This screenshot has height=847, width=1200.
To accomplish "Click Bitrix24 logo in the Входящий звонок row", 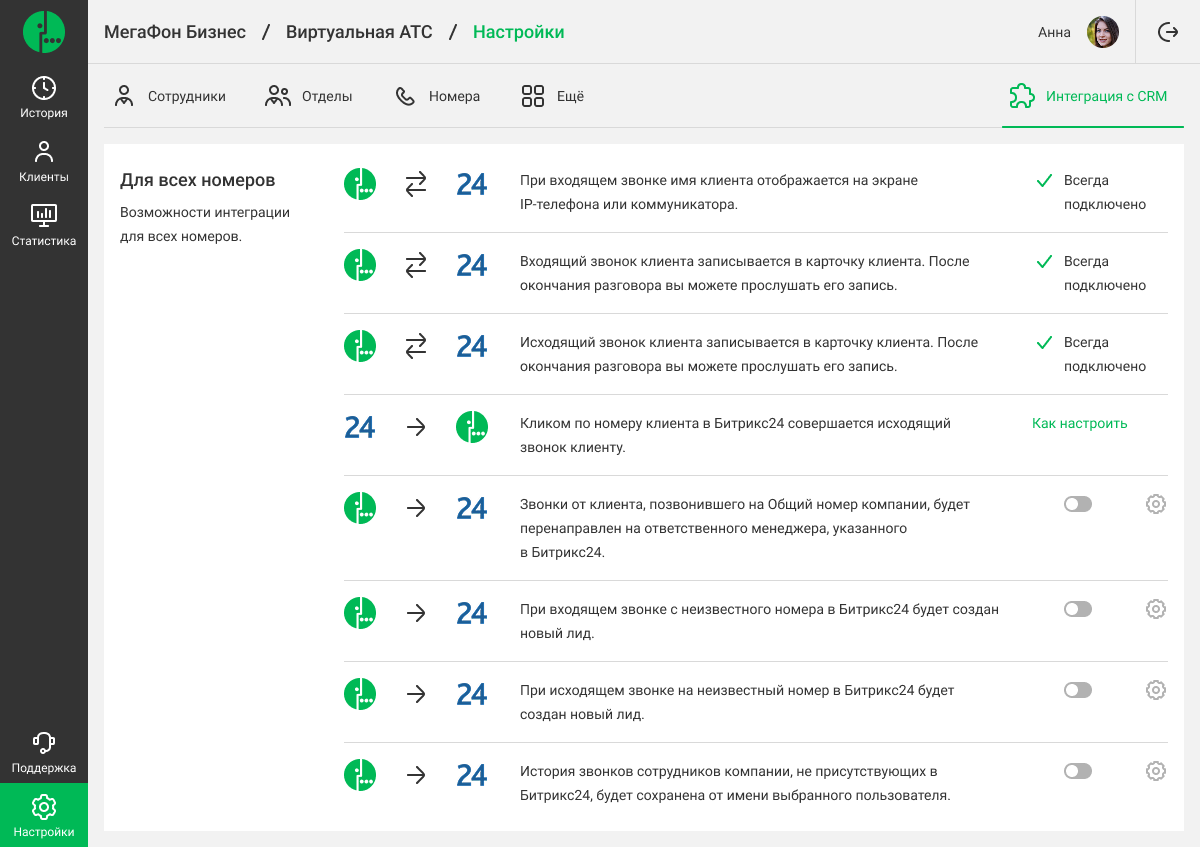I will pos(472,265).
